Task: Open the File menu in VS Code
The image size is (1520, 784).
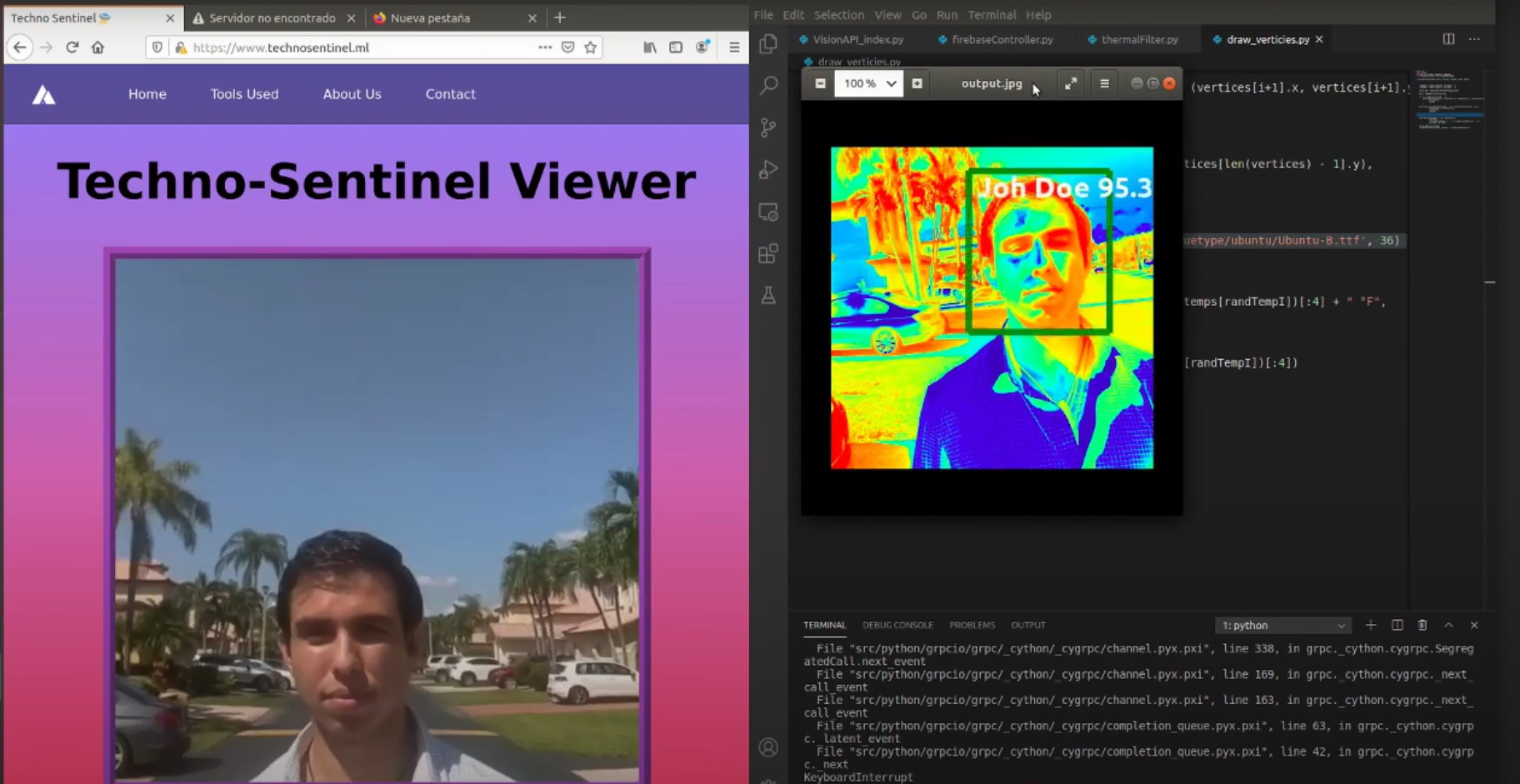Action: coord(763,15)
